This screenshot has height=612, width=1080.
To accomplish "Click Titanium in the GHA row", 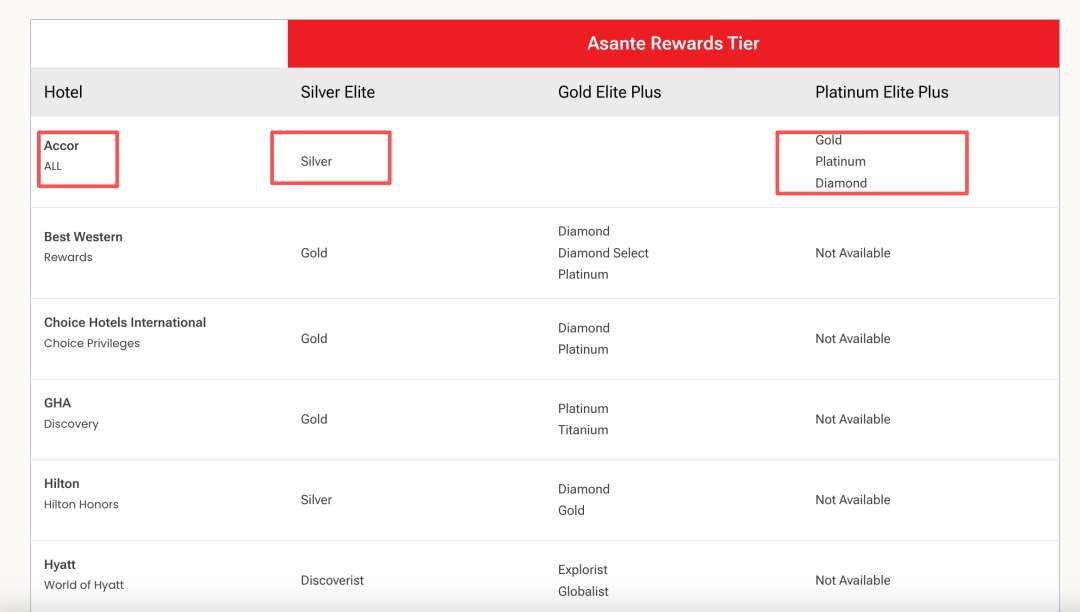I will (583, 430).
